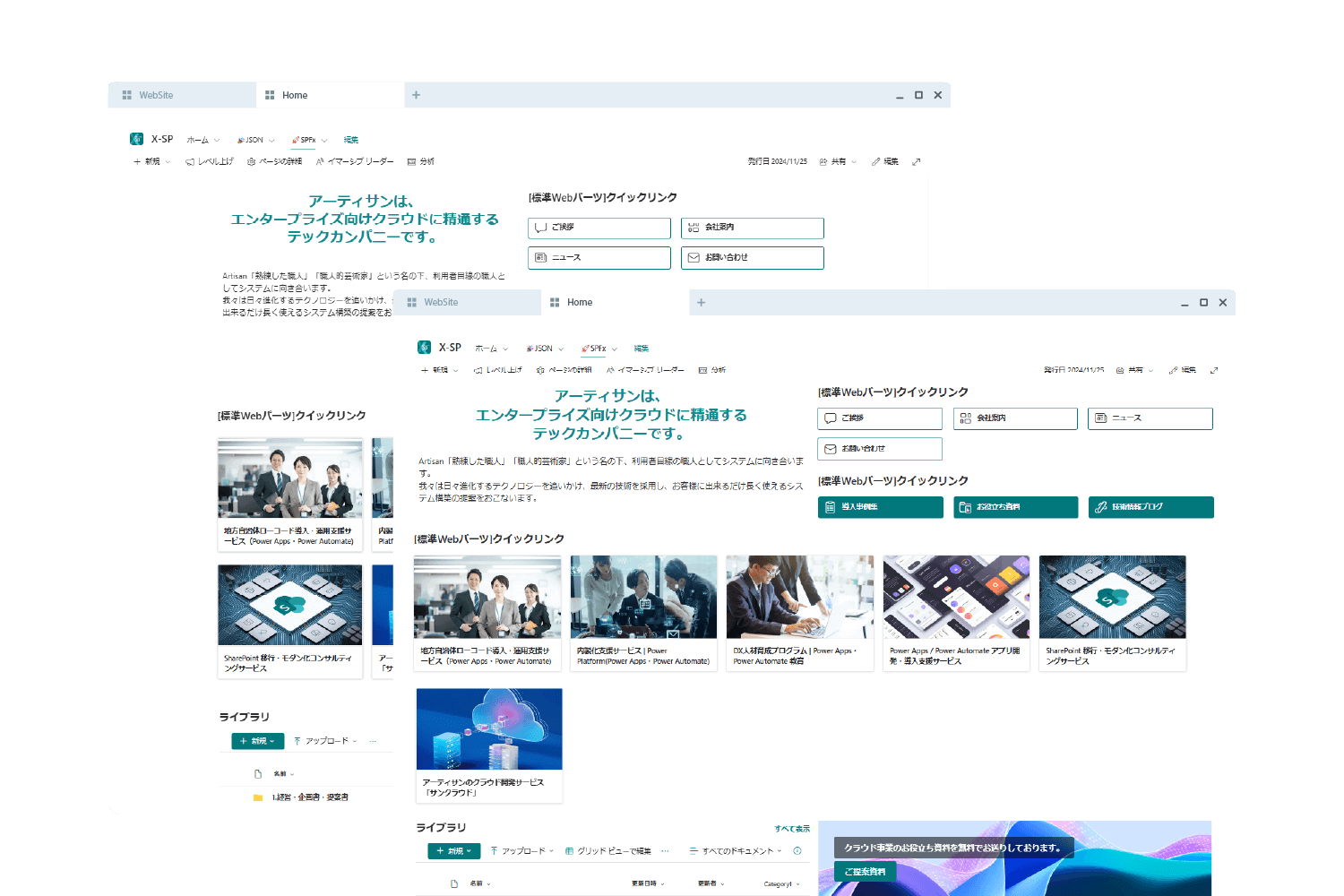
Task: Open the 技術情報ブログ teal quick link
Action: (x=1151, y=507)
